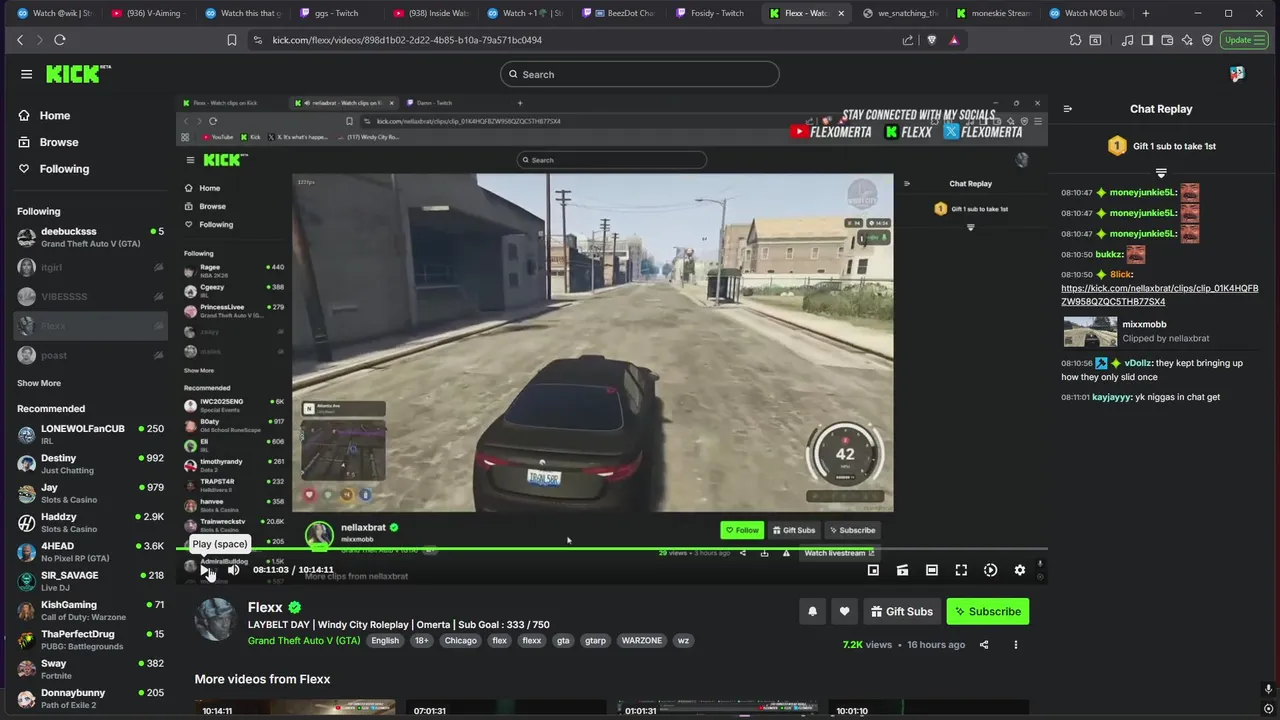The image size is (1280, 720).
Task: Switch to the moneskie Stream tab
Action: pyautogui.click(x=992, y=13)
